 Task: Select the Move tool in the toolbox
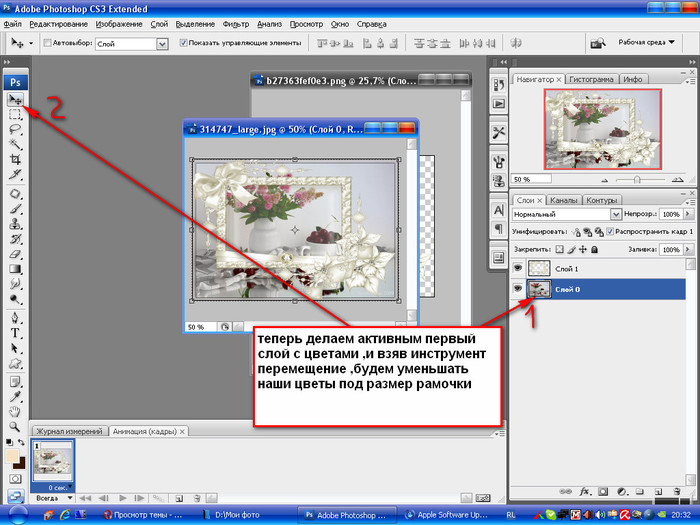(x=15, y=99)
